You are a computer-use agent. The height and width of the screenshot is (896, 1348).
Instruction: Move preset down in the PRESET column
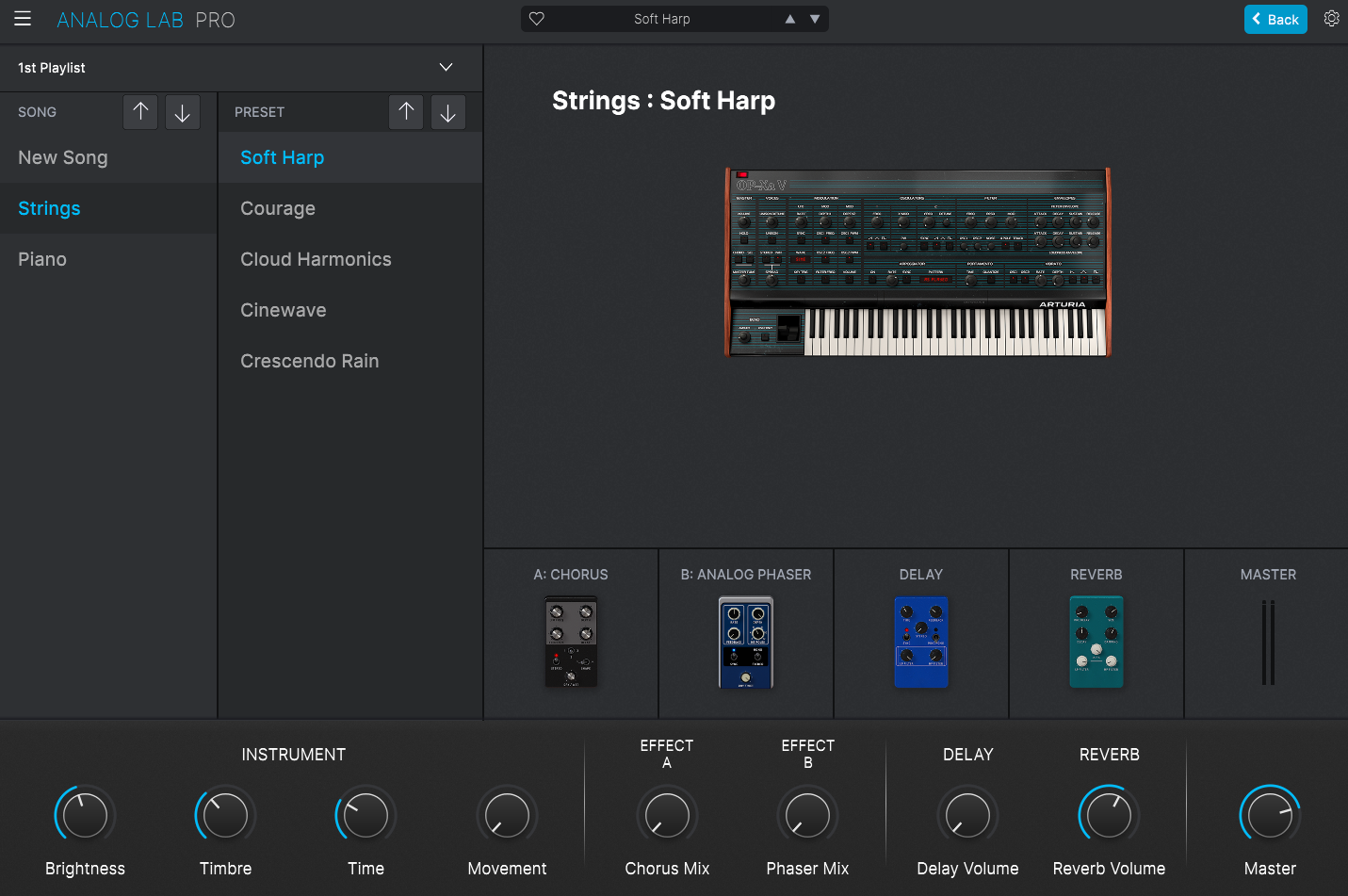click(447, 112)
